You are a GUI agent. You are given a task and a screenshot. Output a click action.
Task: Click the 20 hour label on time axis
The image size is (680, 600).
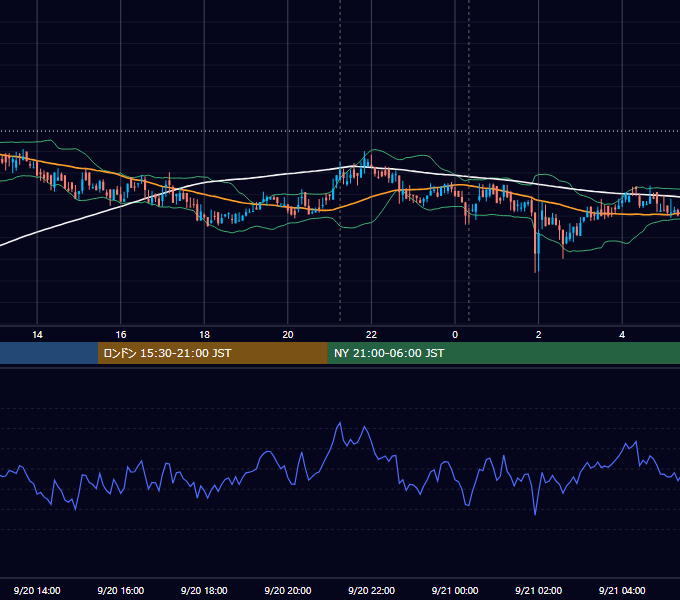[288, 335]
